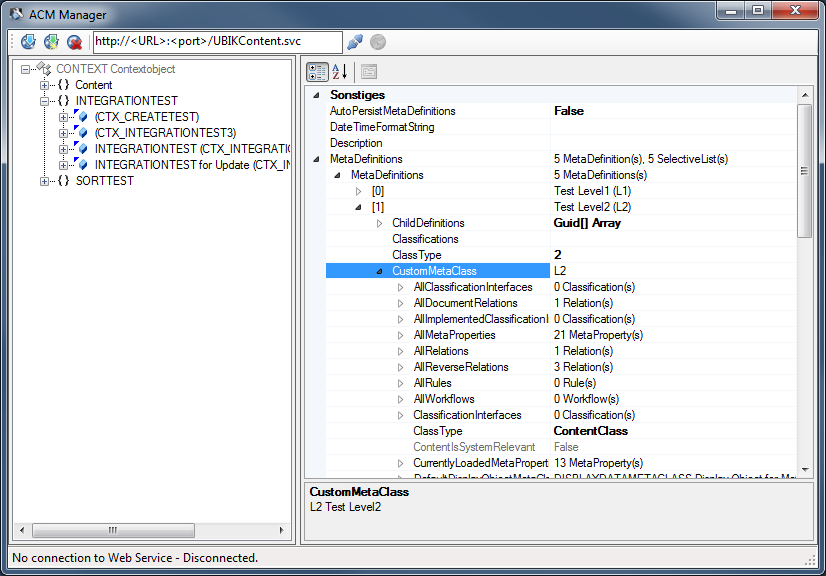826x576 pixels.
Task: Click the first globe download toolbar icon
Action: point(28,42)
